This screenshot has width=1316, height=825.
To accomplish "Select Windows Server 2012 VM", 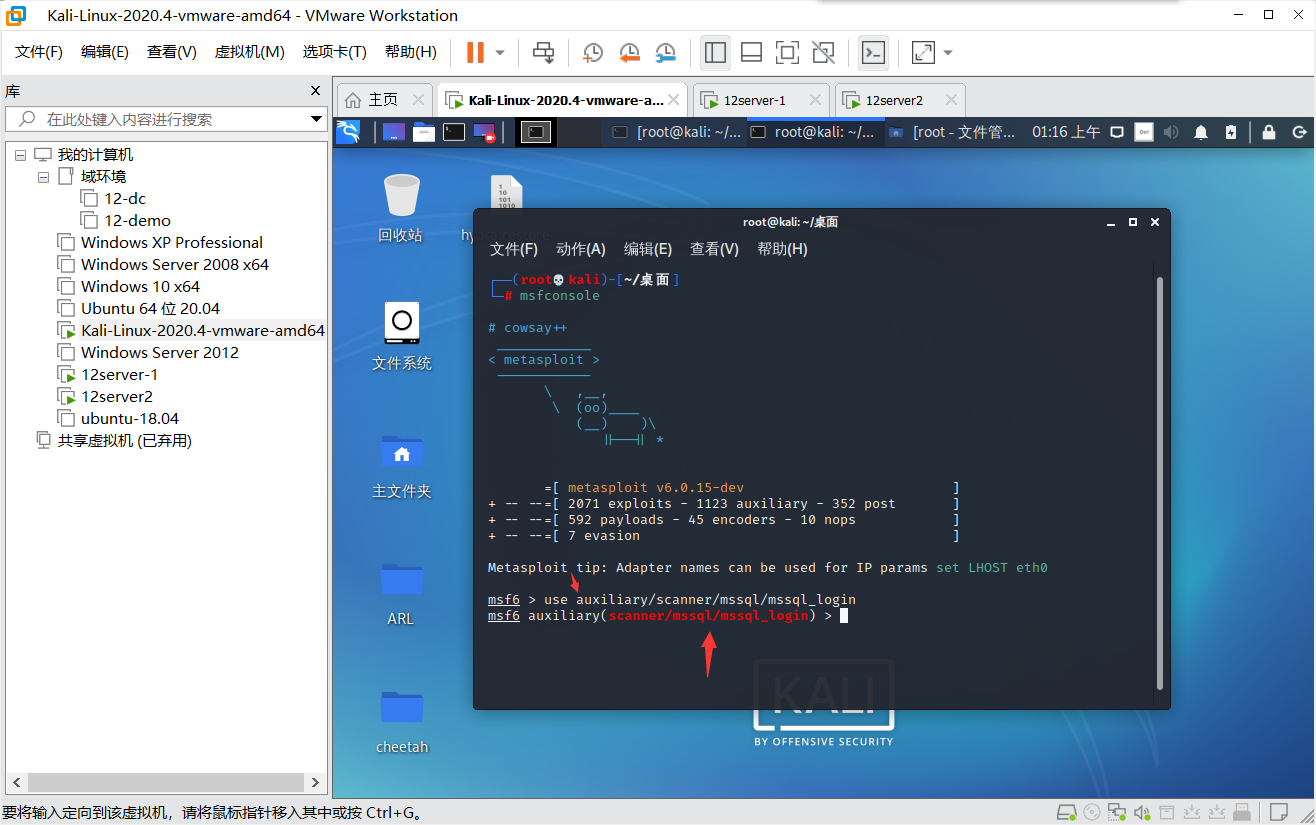I will point(159,353).
